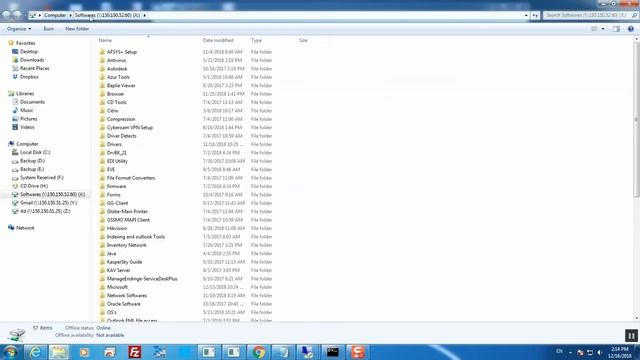Viewport: 640px width, 360px height.
Task: Open Downloads in the sidebar
Action: [32, 60]
